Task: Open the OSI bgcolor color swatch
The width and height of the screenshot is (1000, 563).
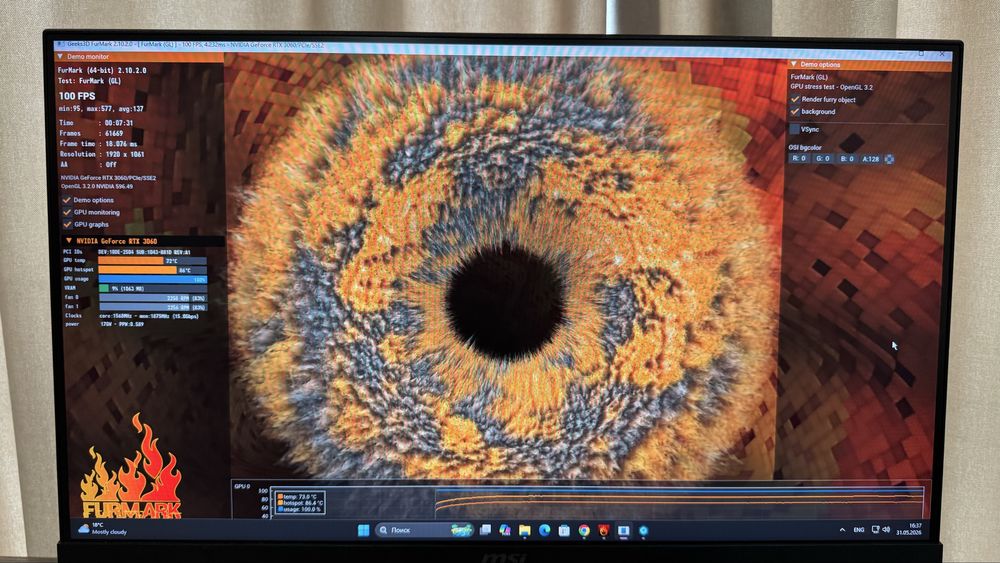Action: coord(890,159)
